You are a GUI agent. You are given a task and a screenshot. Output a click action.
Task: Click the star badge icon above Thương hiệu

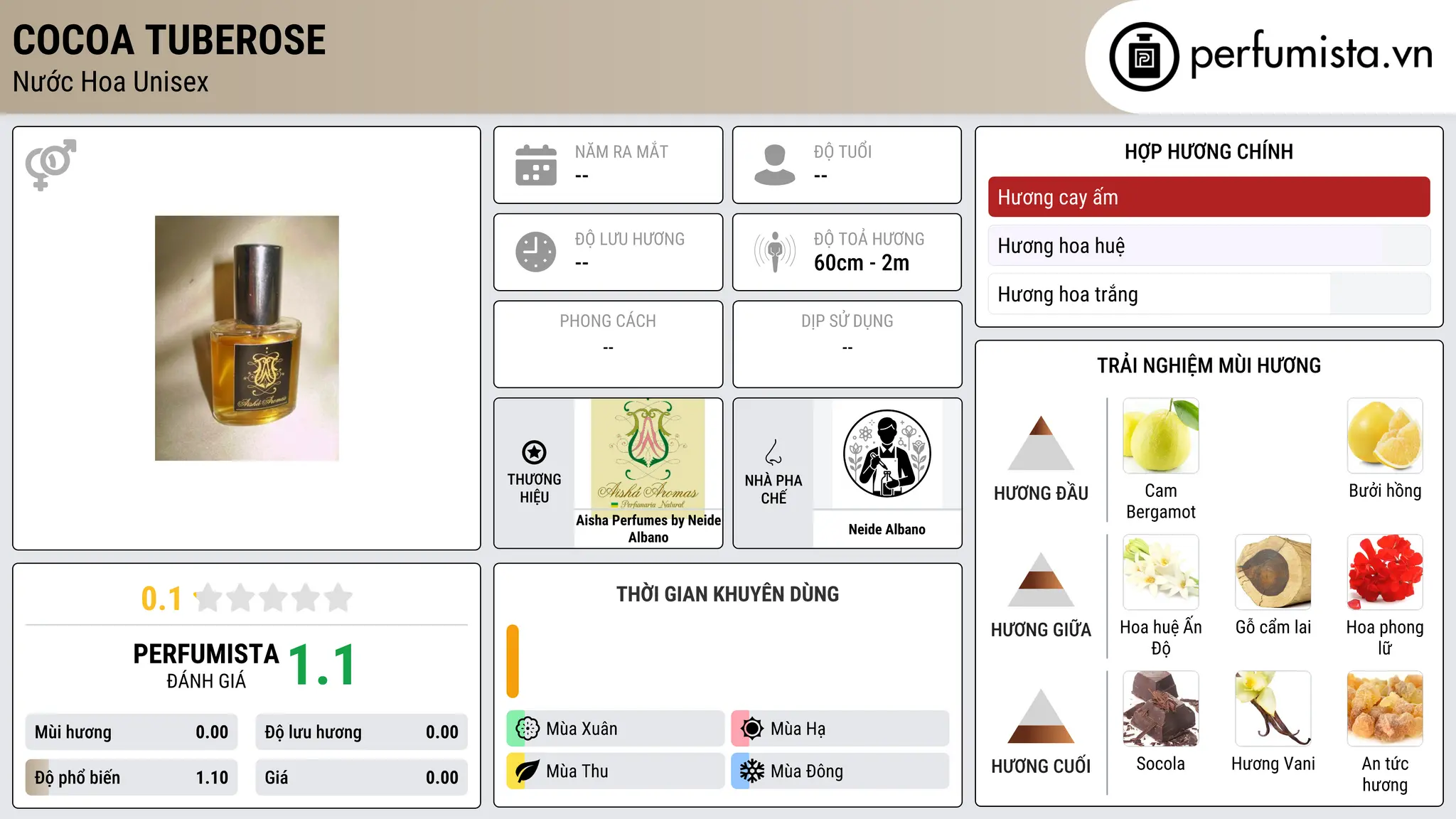[534, 452]
